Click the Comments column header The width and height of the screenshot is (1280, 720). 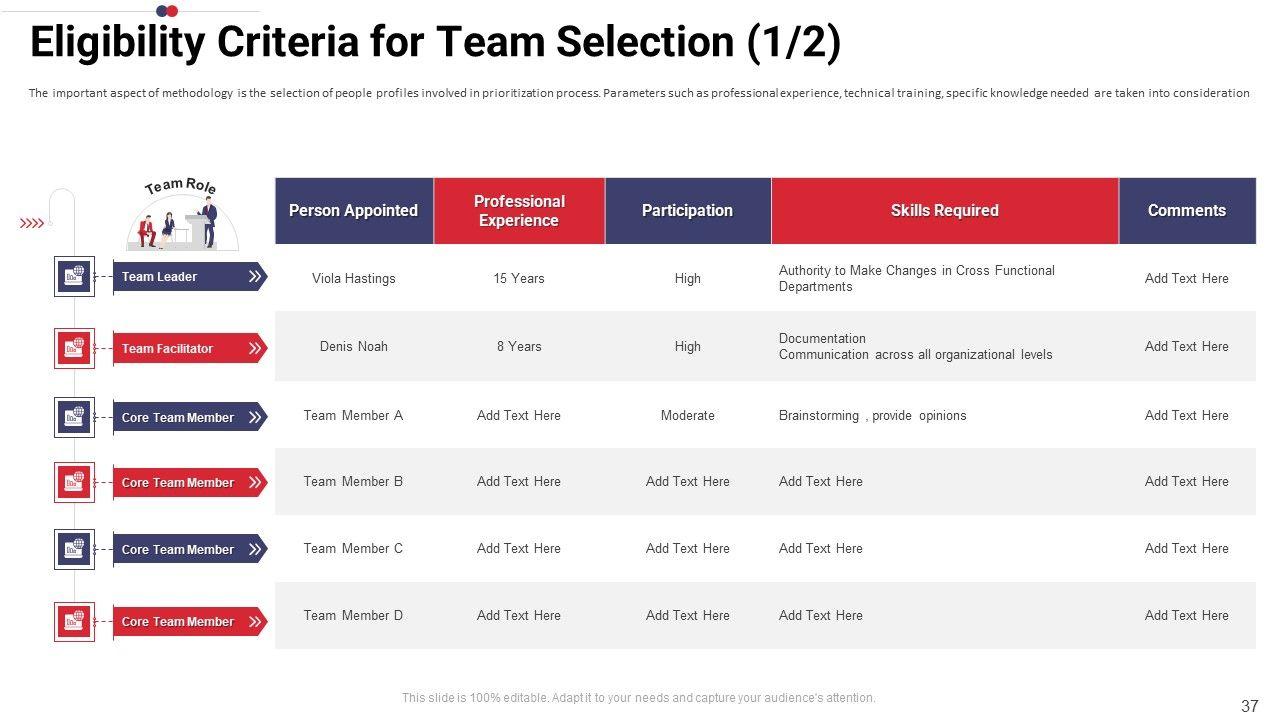pyautogui.click(x=1187, y=211)
